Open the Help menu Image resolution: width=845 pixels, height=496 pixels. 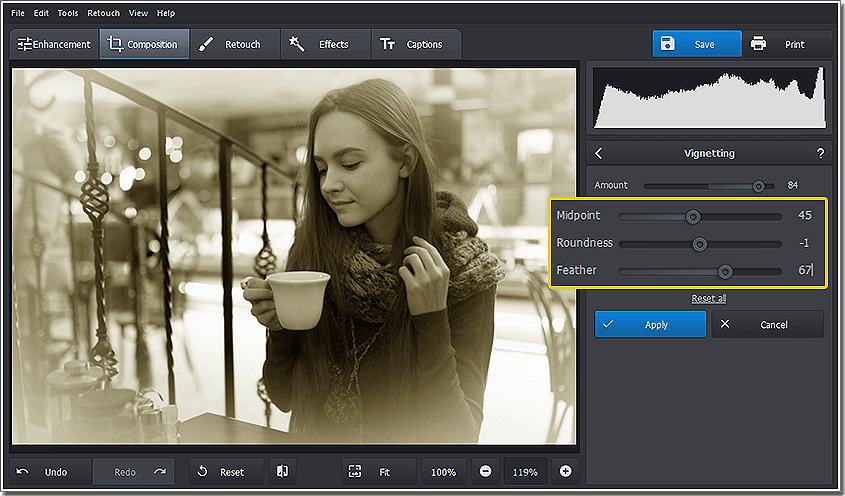pyautogui.click(x=166, y=13)
